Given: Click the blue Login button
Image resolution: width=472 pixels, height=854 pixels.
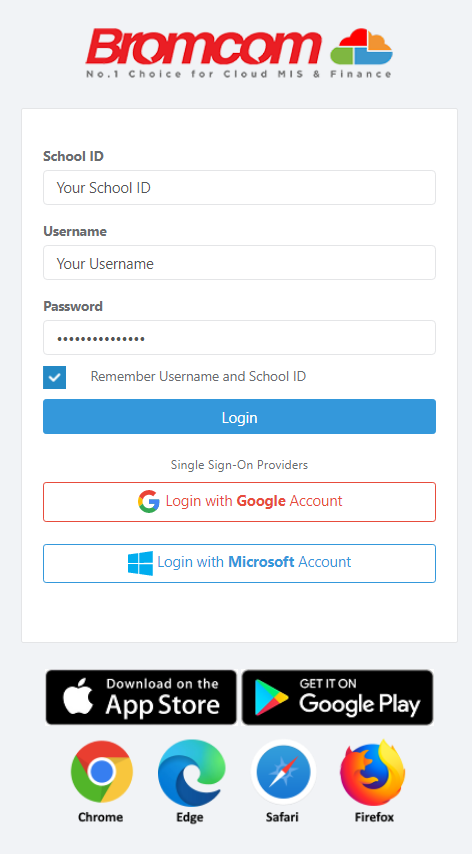Looking at the screenshot, I should 240,417.
